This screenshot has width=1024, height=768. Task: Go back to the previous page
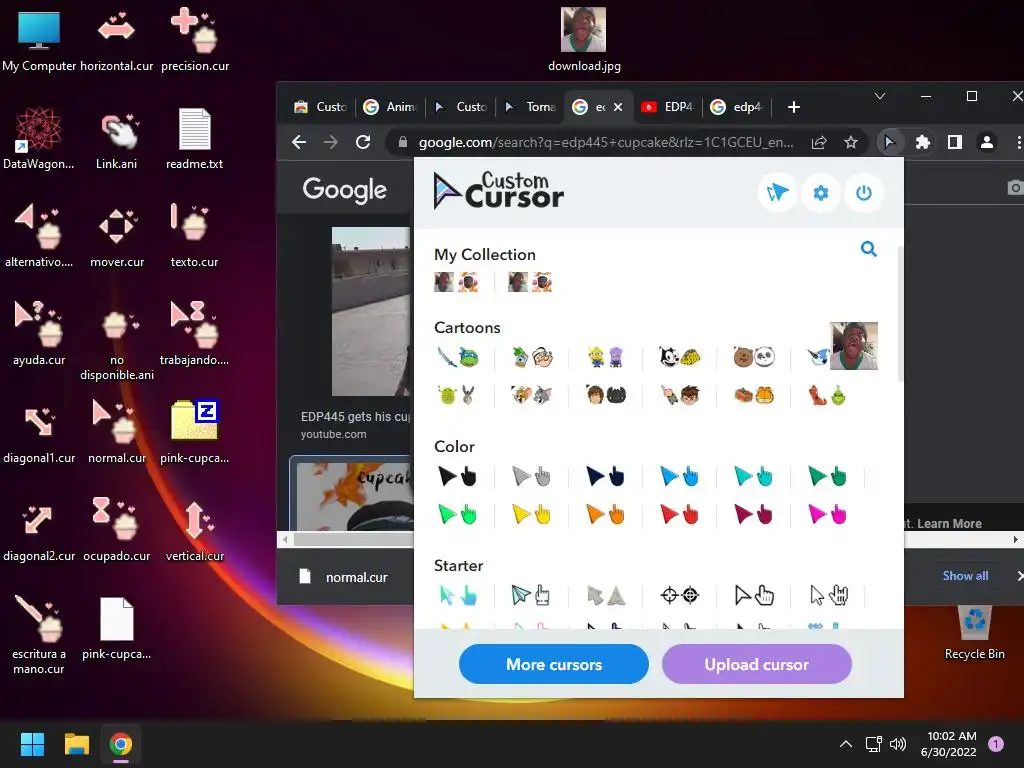click(299, 142)
